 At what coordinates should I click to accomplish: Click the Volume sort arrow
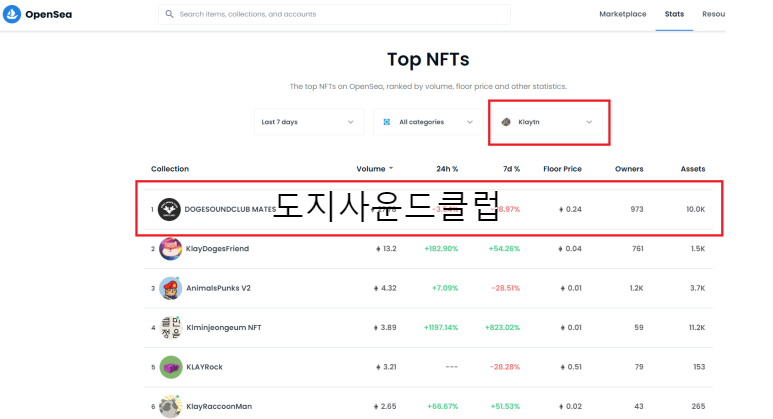391,168
